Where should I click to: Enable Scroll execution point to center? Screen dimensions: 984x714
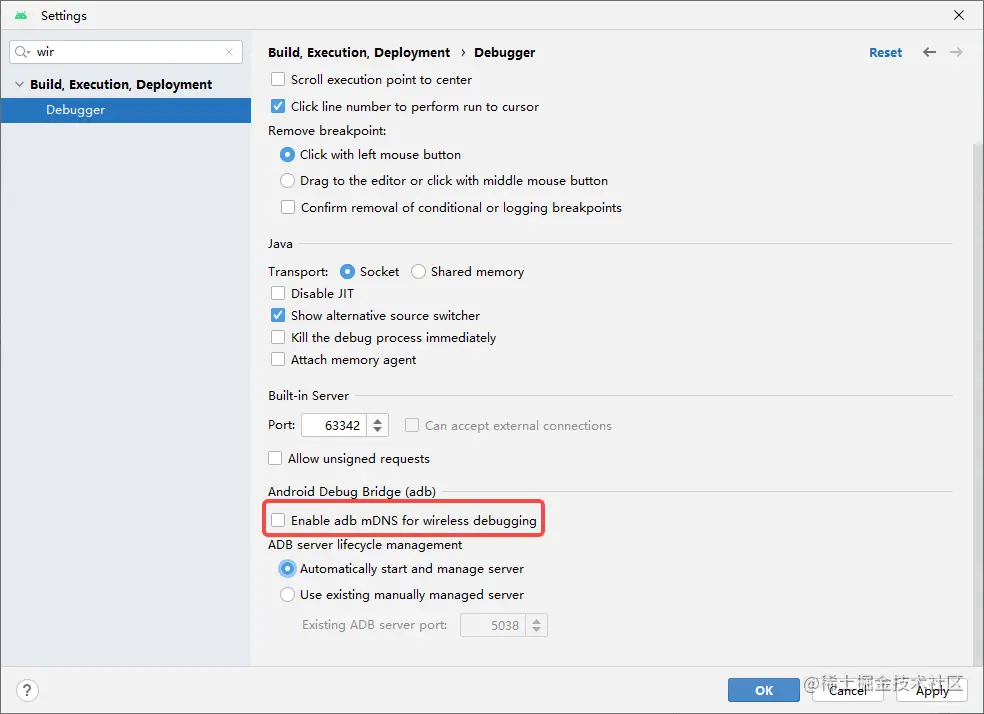click(278, 80)
